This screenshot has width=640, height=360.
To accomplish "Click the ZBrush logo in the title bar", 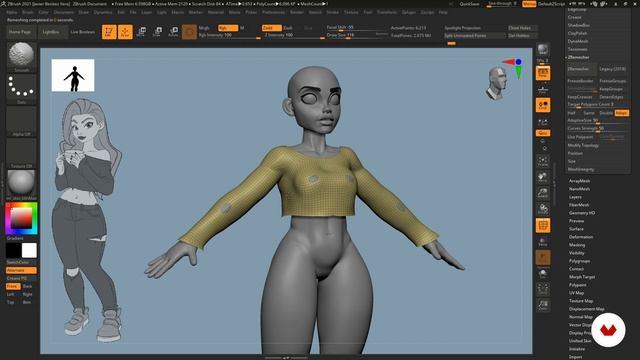I will (3, 4).
